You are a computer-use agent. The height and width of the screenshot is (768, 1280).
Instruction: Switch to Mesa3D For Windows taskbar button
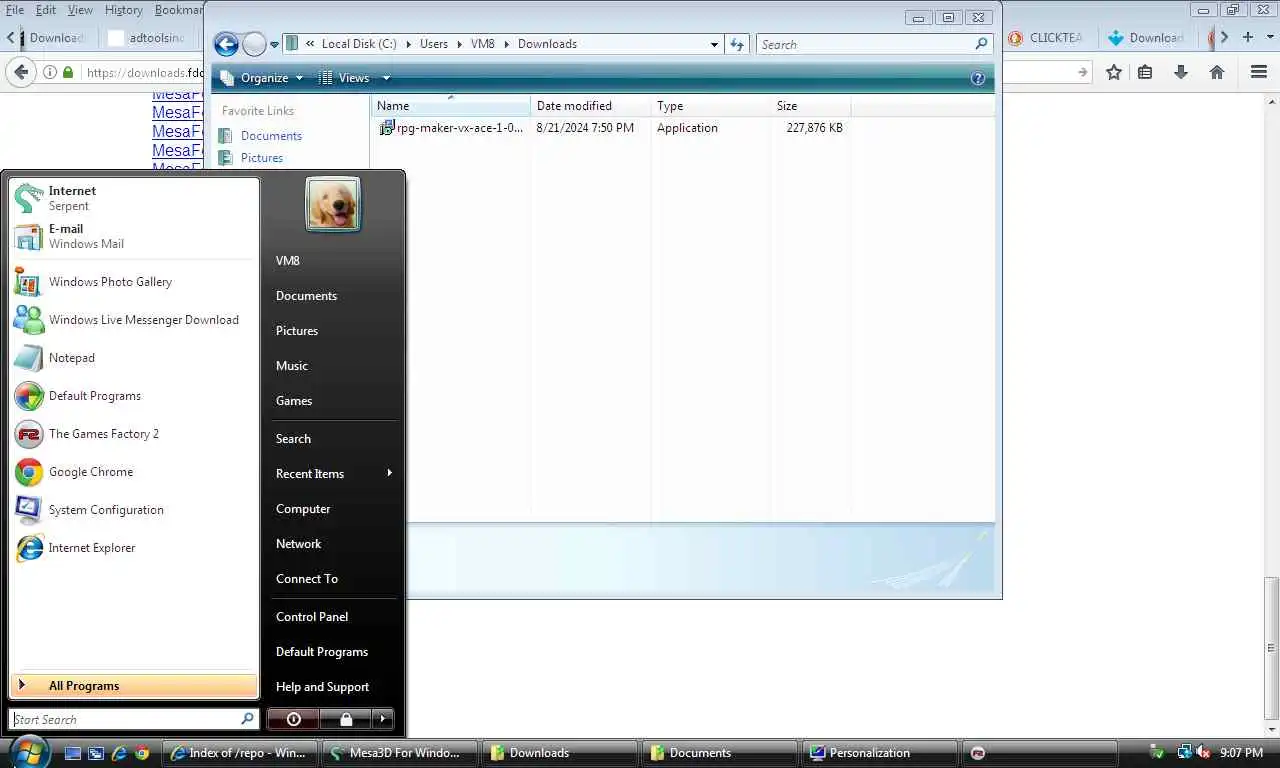click(x=401, y=753)
